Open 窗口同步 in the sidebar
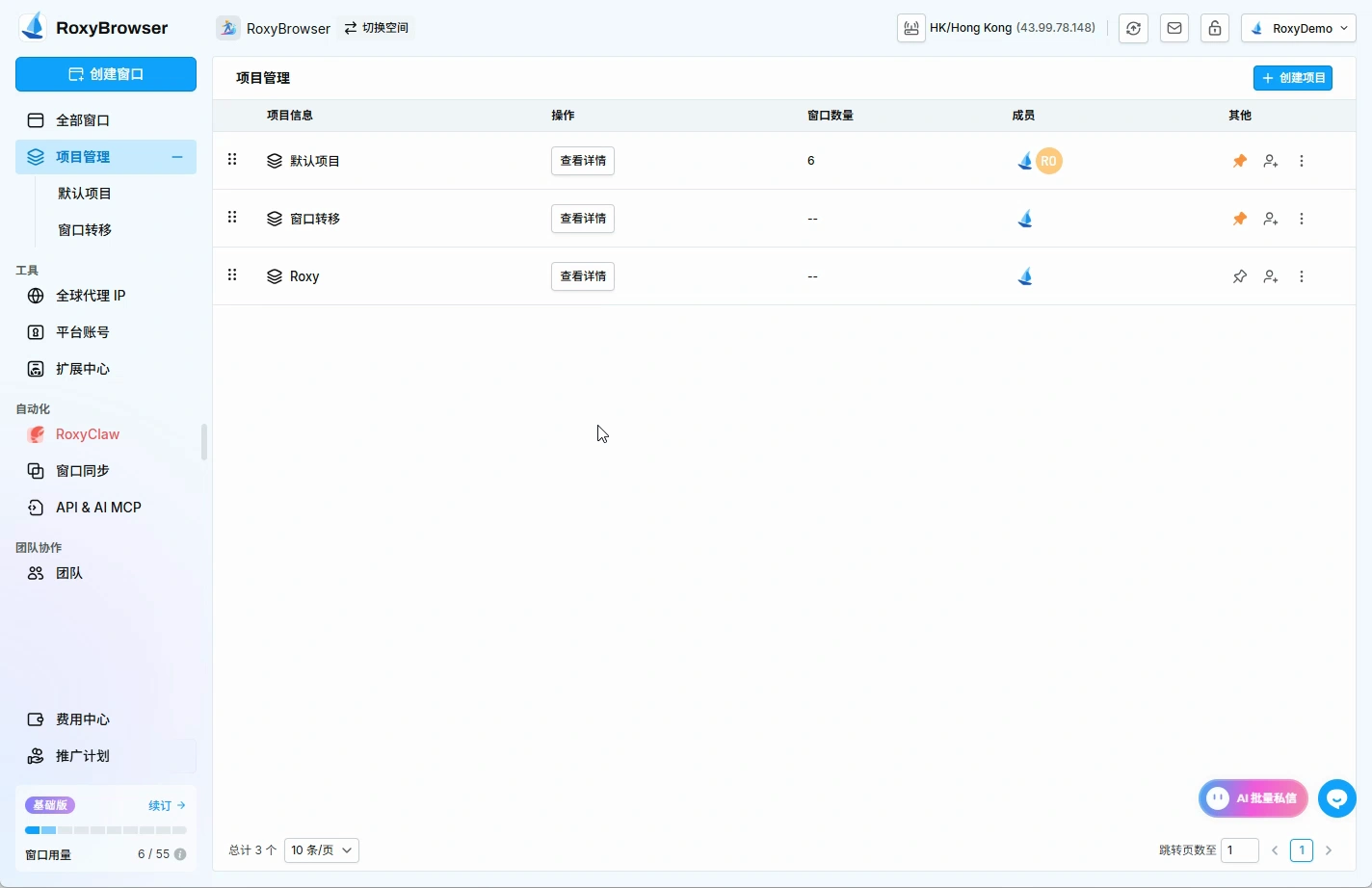Image resolution: width=1372 pixels, height=888 pixels. [106, 471]
